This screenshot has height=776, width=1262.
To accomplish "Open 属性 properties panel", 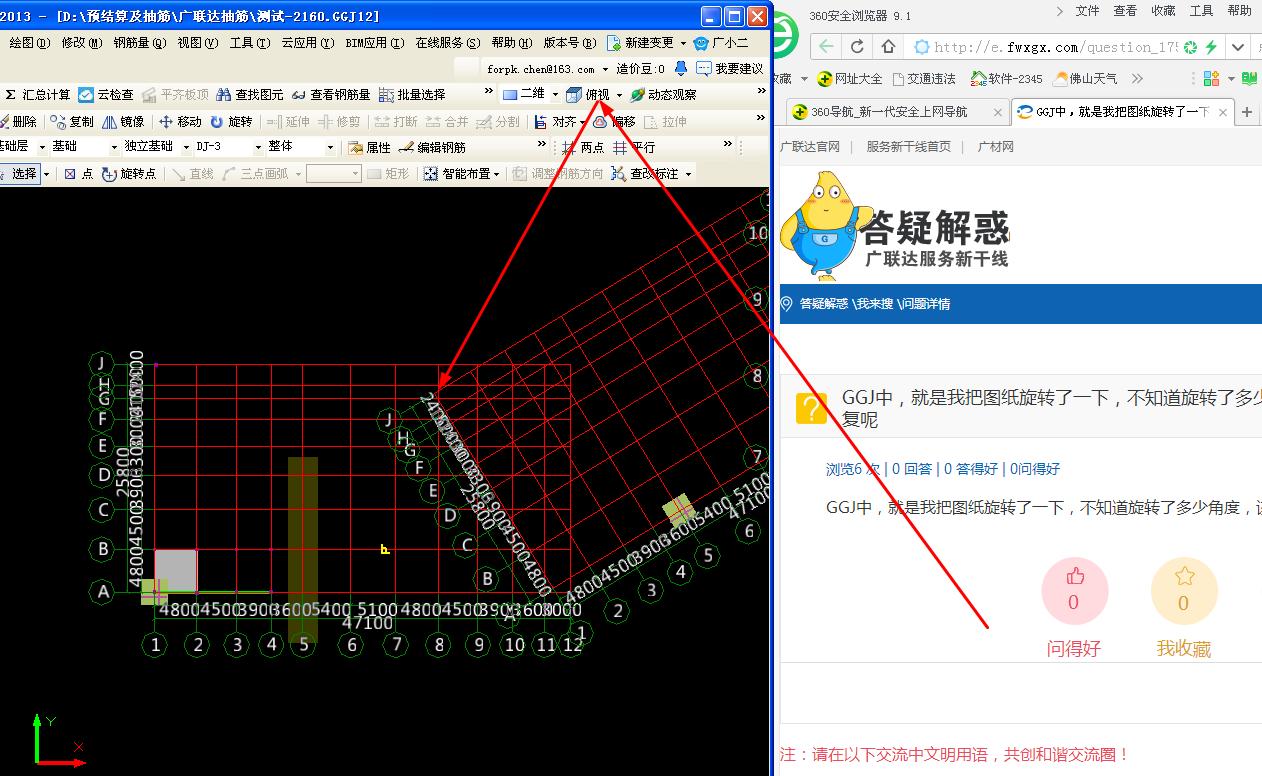I will 369,147.
